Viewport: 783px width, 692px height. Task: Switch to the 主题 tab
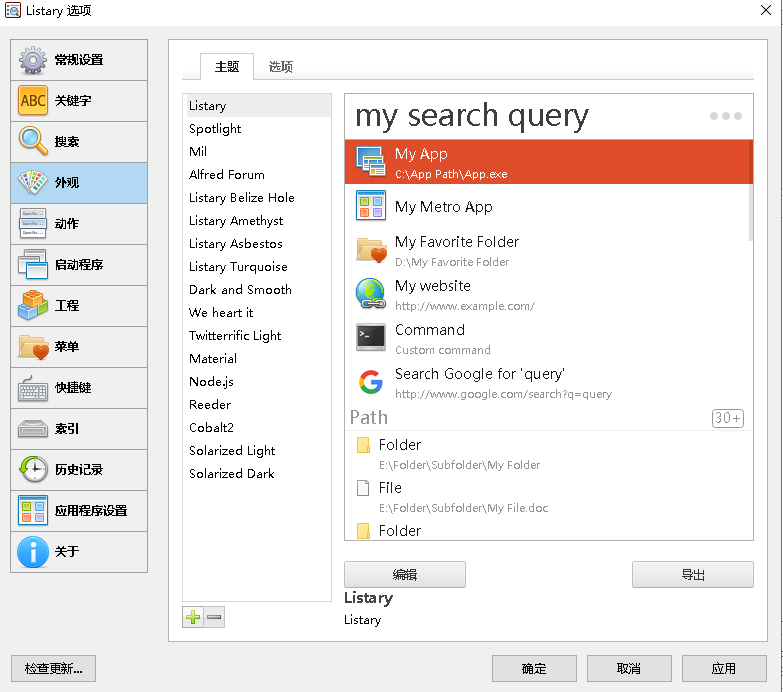(227, 66)
